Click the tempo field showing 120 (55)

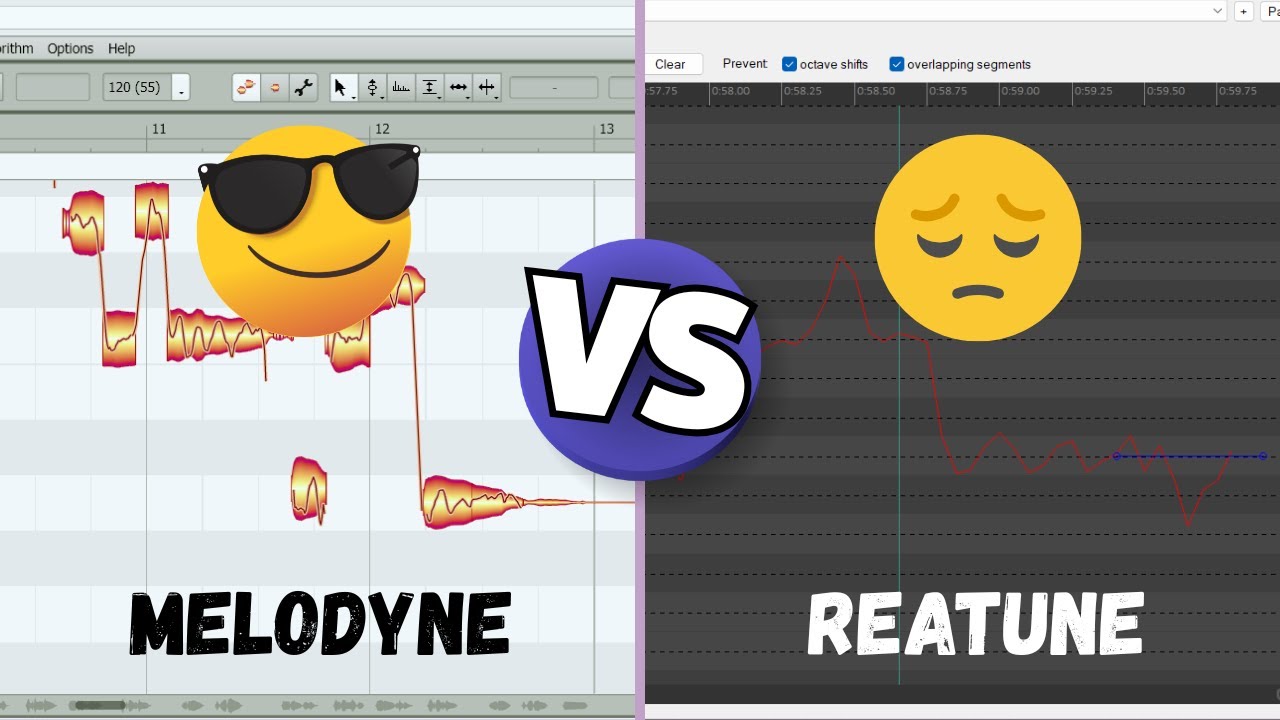pos(136,87)
